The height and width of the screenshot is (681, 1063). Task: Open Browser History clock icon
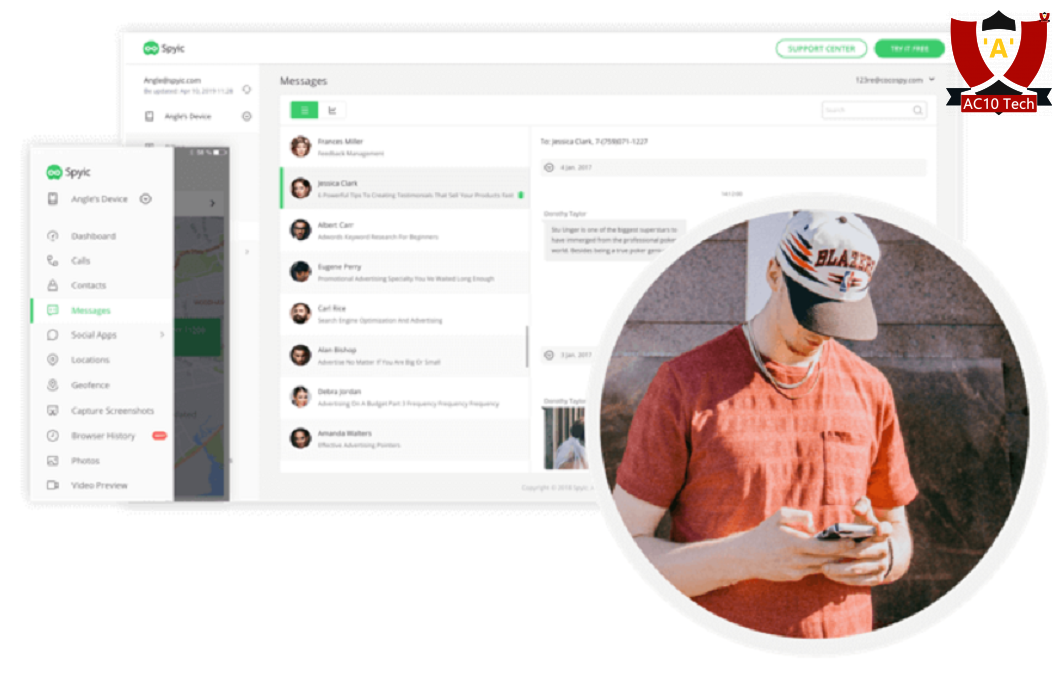52,436
